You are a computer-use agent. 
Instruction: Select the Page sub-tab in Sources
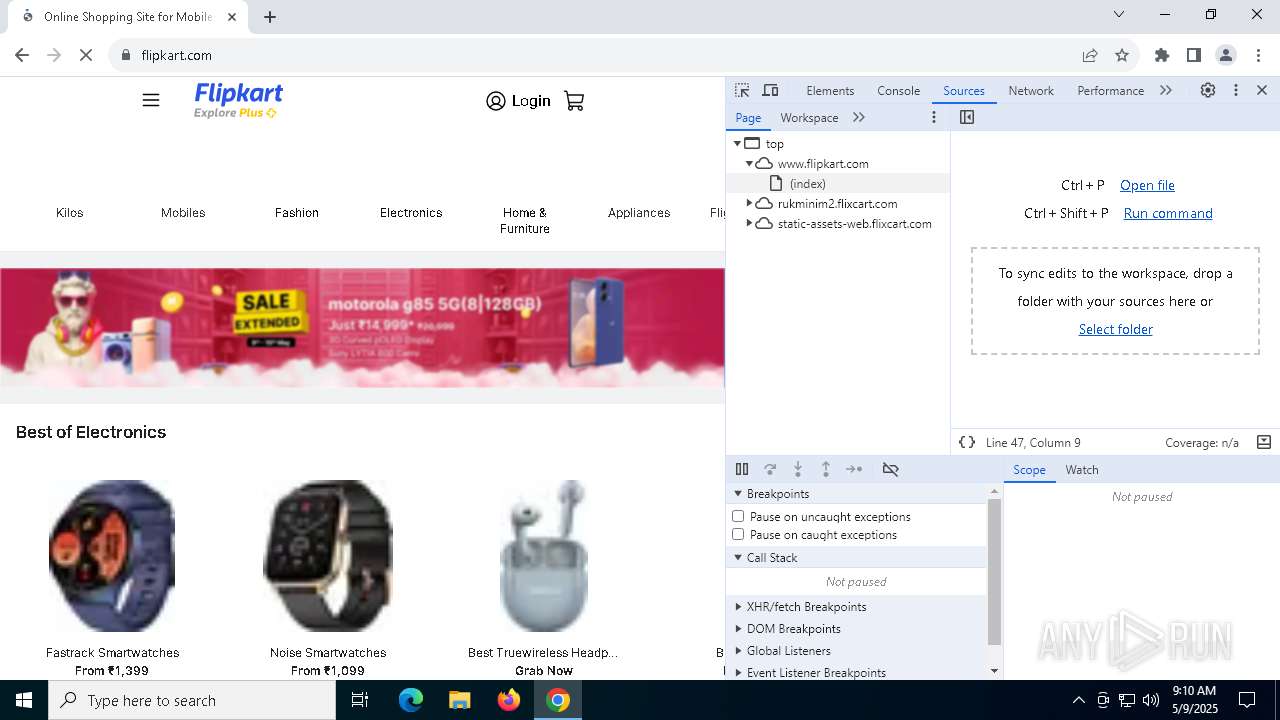click(748, 117)
